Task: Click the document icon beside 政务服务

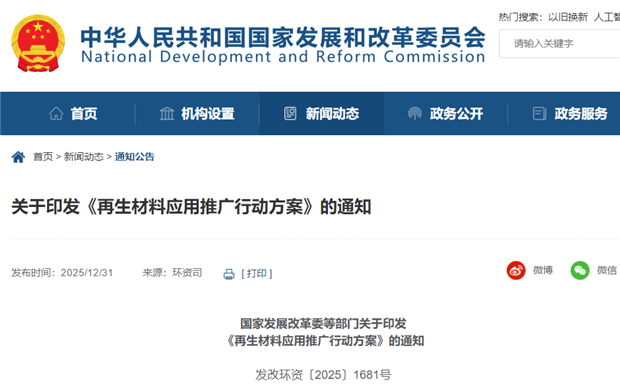Action: [x=539, y=114]
